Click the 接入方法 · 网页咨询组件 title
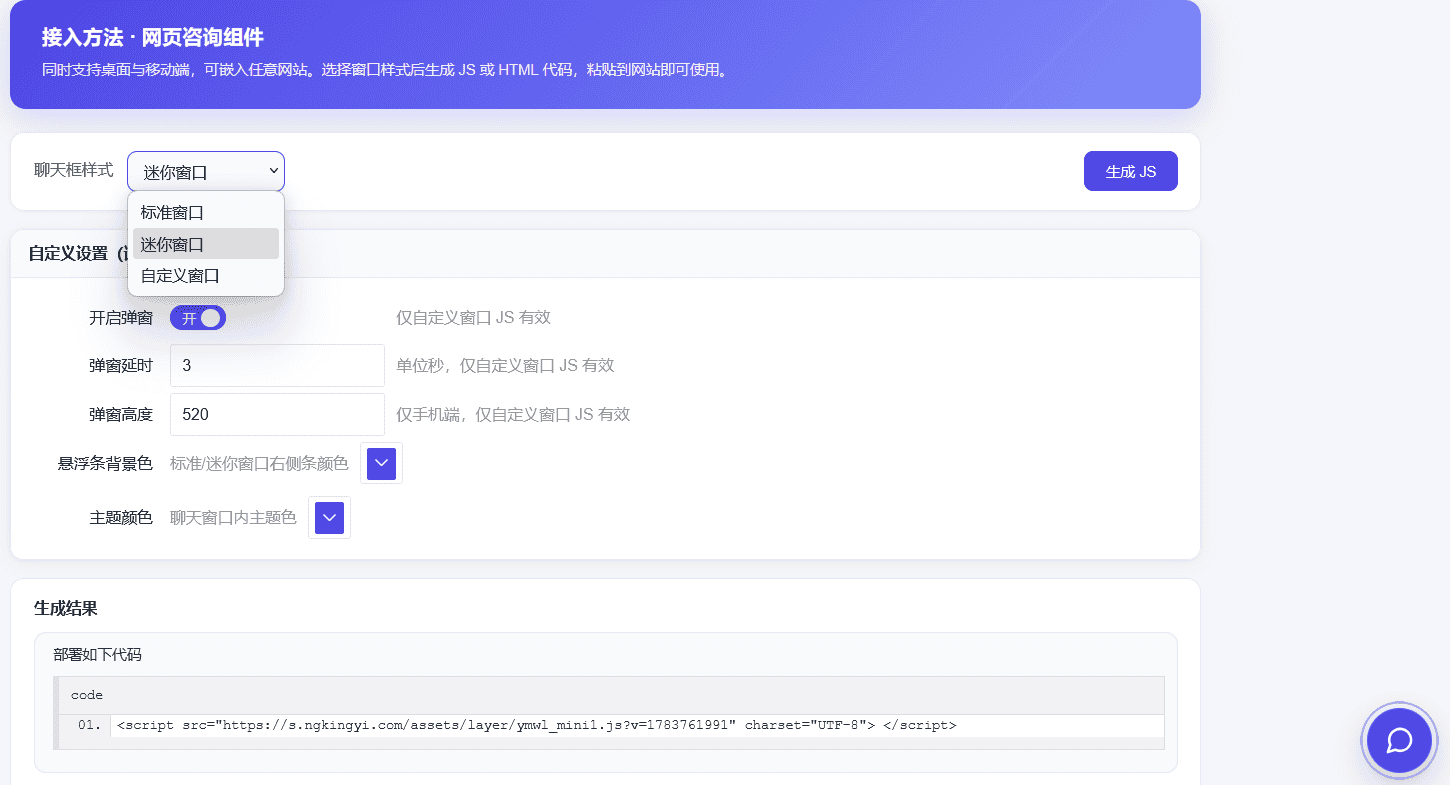Viewport: 1450px width, 785px height. (x=153, y=38)
